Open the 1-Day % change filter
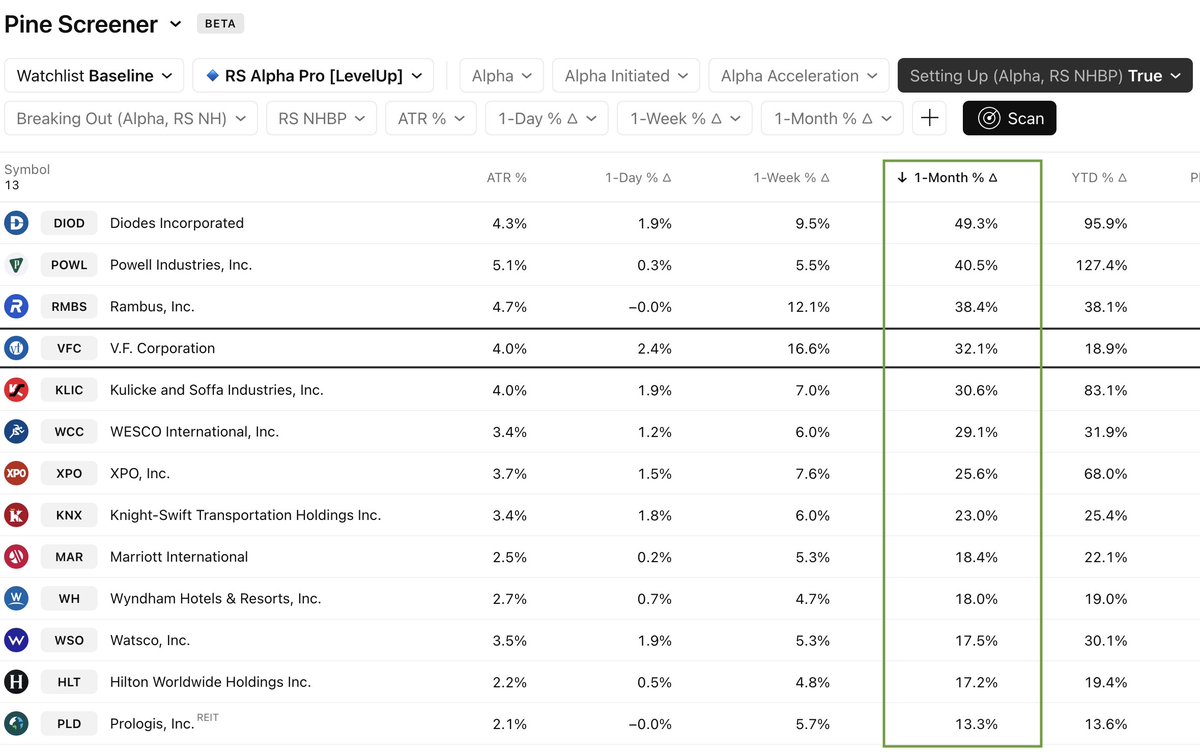The width and height of the screenshot is (1200, 755). click(547, 118)
